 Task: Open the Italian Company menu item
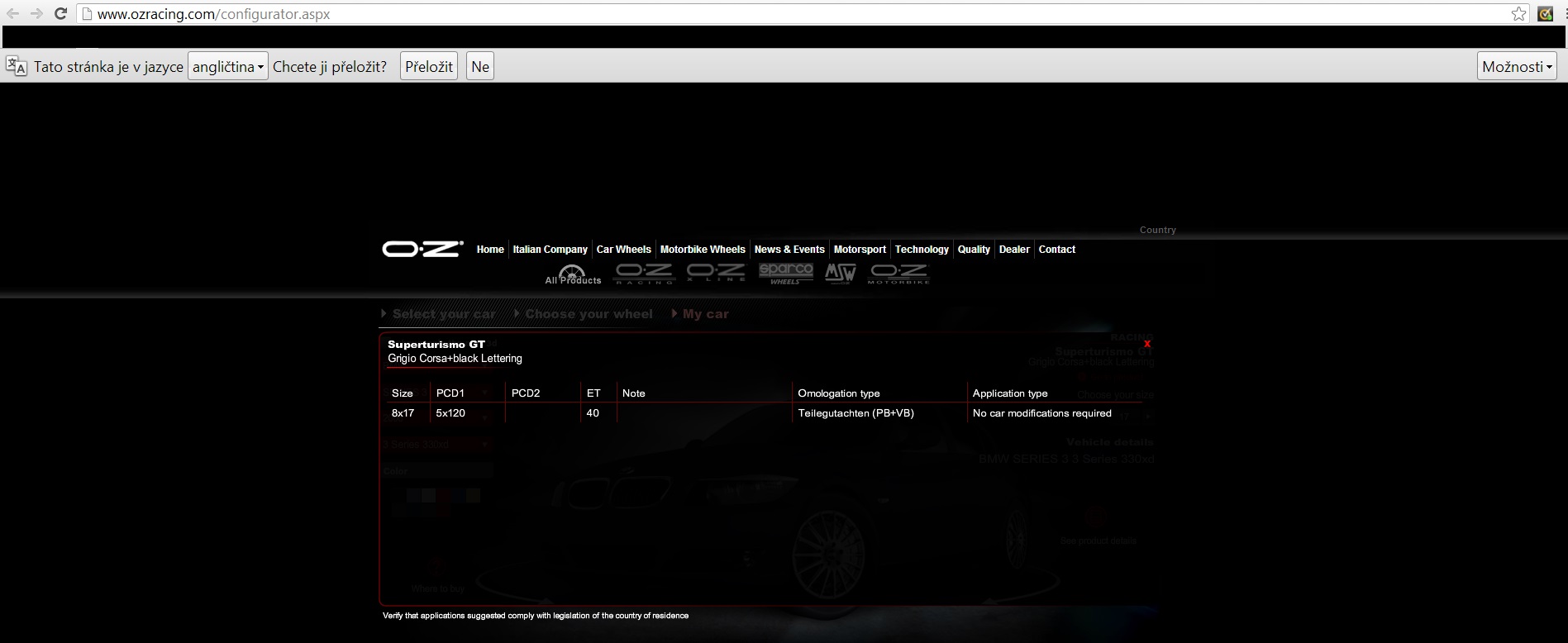pyautogui.click(x=550, y=250)
